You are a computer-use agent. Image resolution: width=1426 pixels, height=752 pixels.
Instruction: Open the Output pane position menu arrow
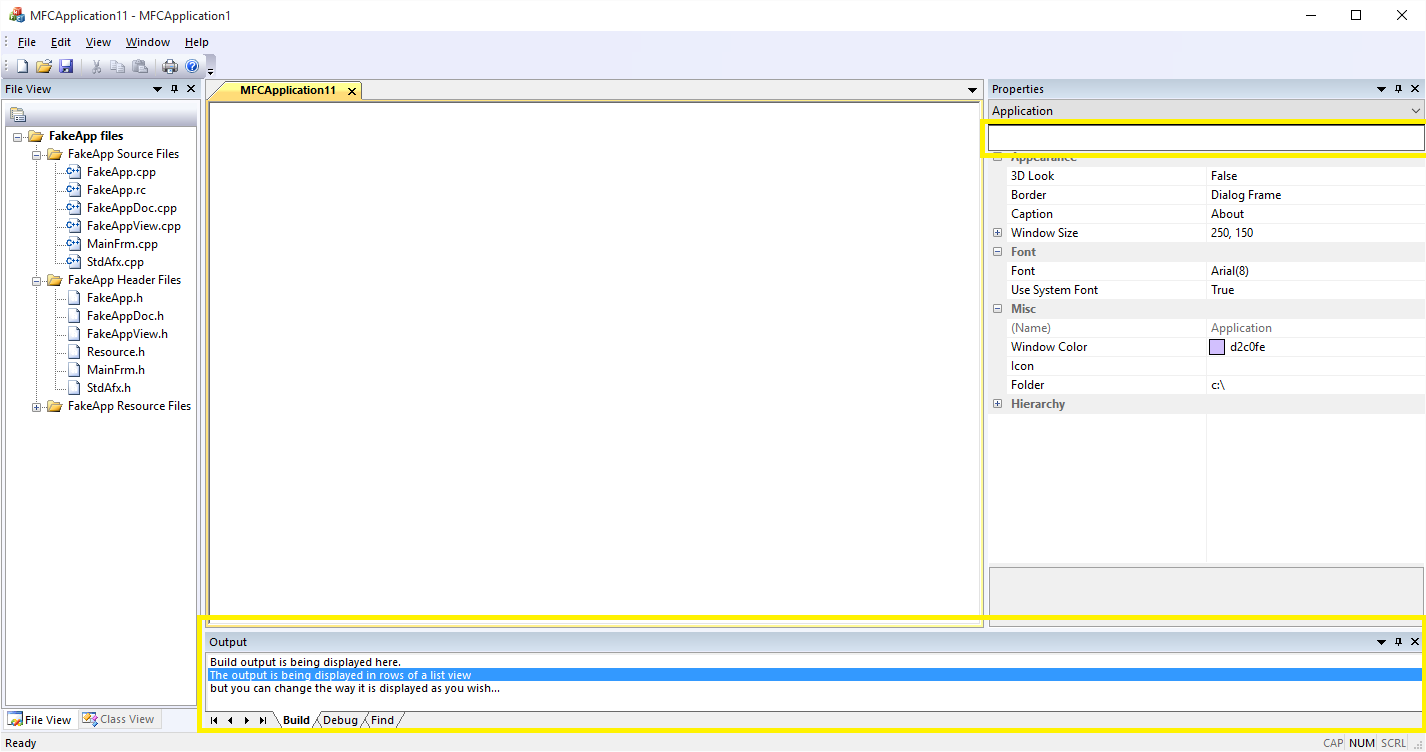(1381, 642)
